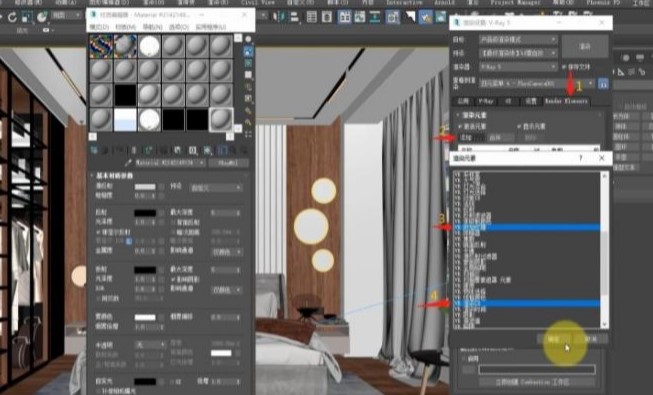The width and height of the screenshot is (653, 395).
Task: Click the large Render button
Action: (585, 47)
